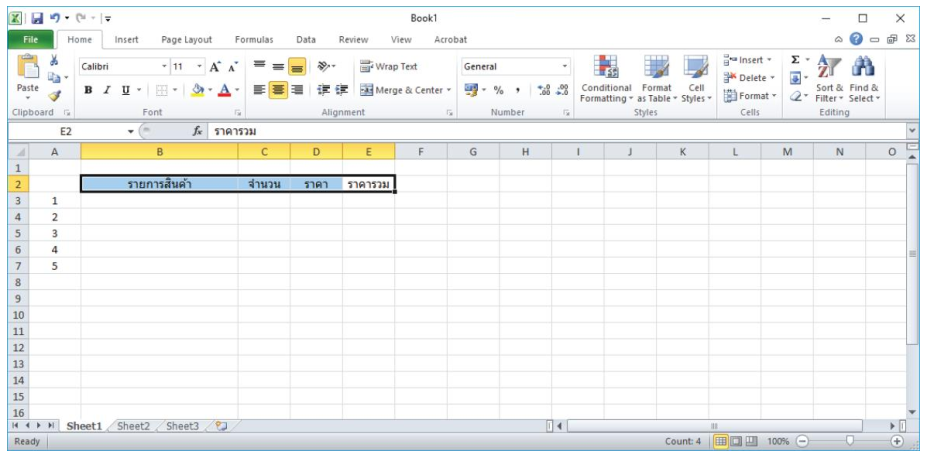Toggle Italic formatting
This screenshot has height=459, width=925.
106,90
